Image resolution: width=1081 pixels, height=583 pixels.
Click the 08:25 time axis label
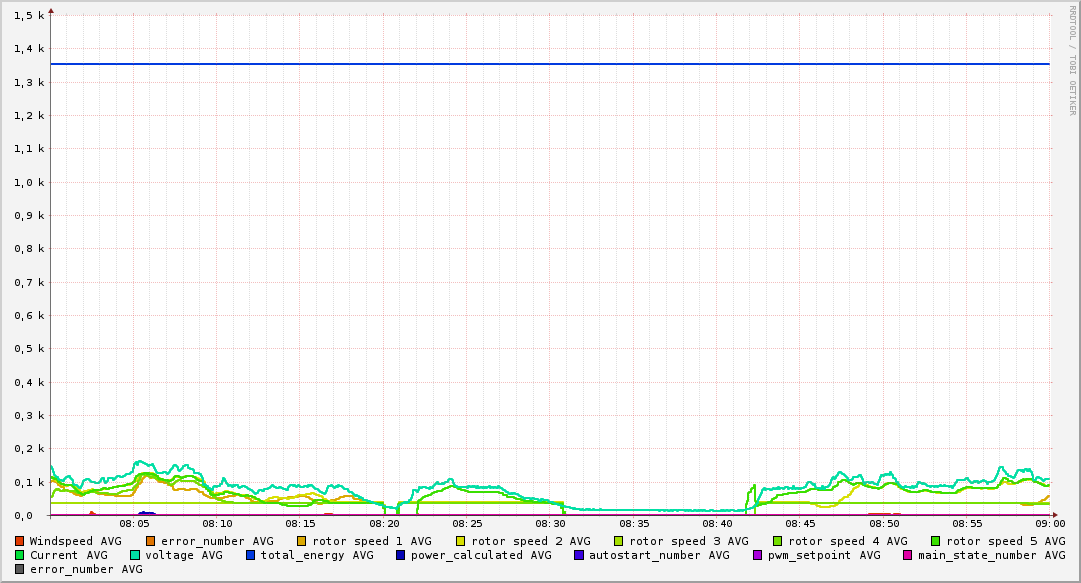click(467, 524)
